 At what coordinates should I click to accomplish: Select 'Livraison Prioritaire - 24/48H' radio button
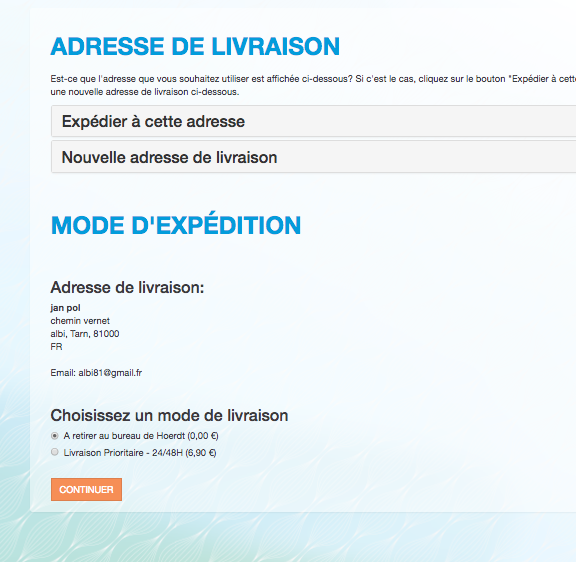coord(55,452)
